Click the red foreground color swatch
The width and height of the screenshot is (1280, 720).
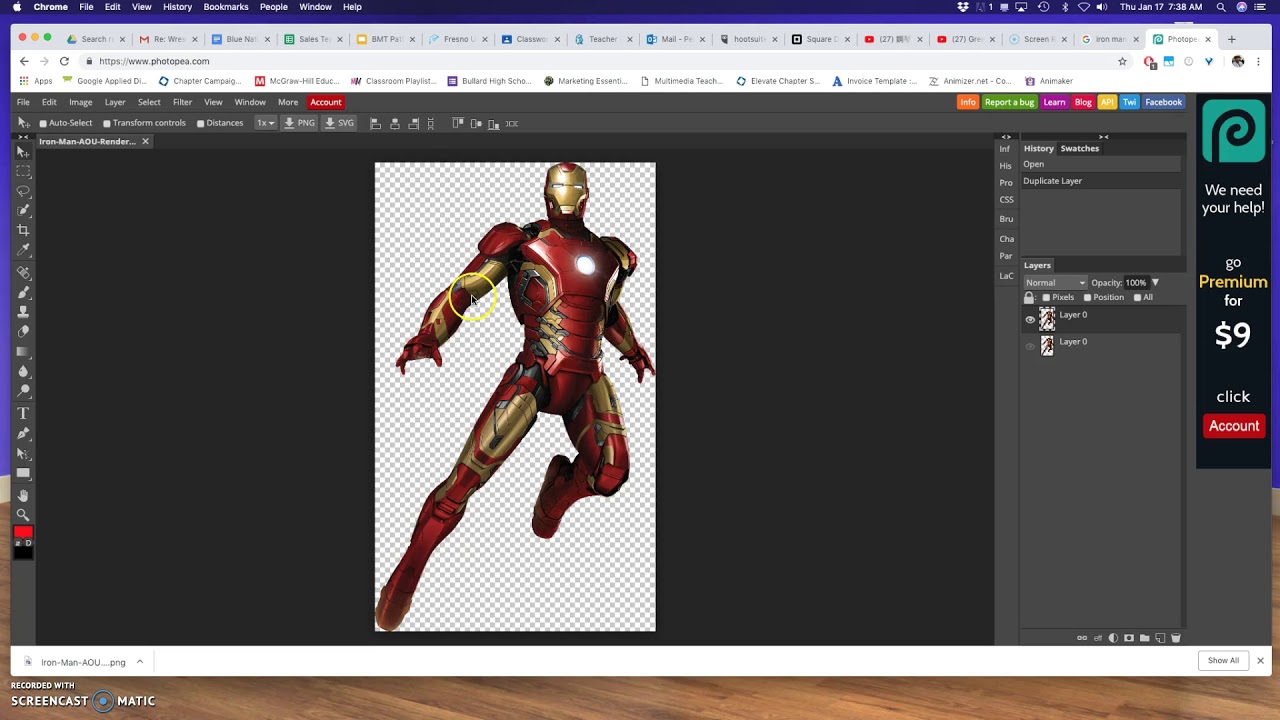click(23, 532)
